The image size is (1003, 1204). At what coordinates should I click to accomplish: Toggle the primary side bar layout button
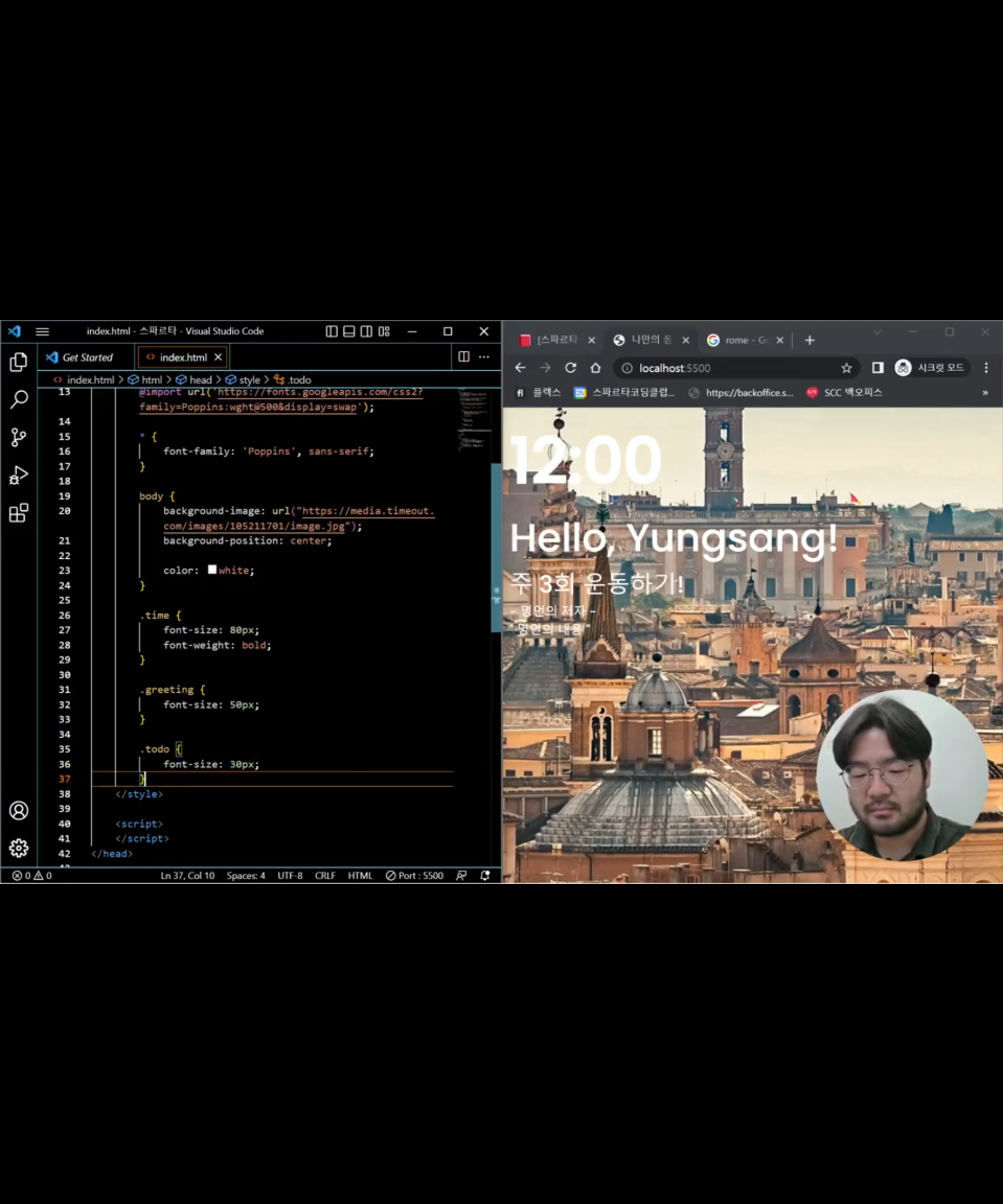point(332,331)
